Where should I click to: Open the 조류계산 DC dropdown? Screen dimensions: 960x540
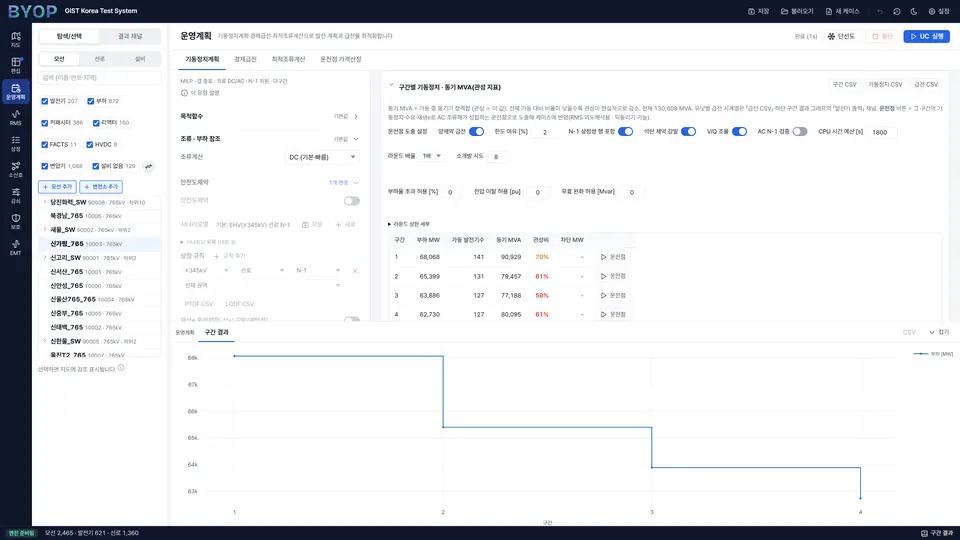[x=322, y=157]
